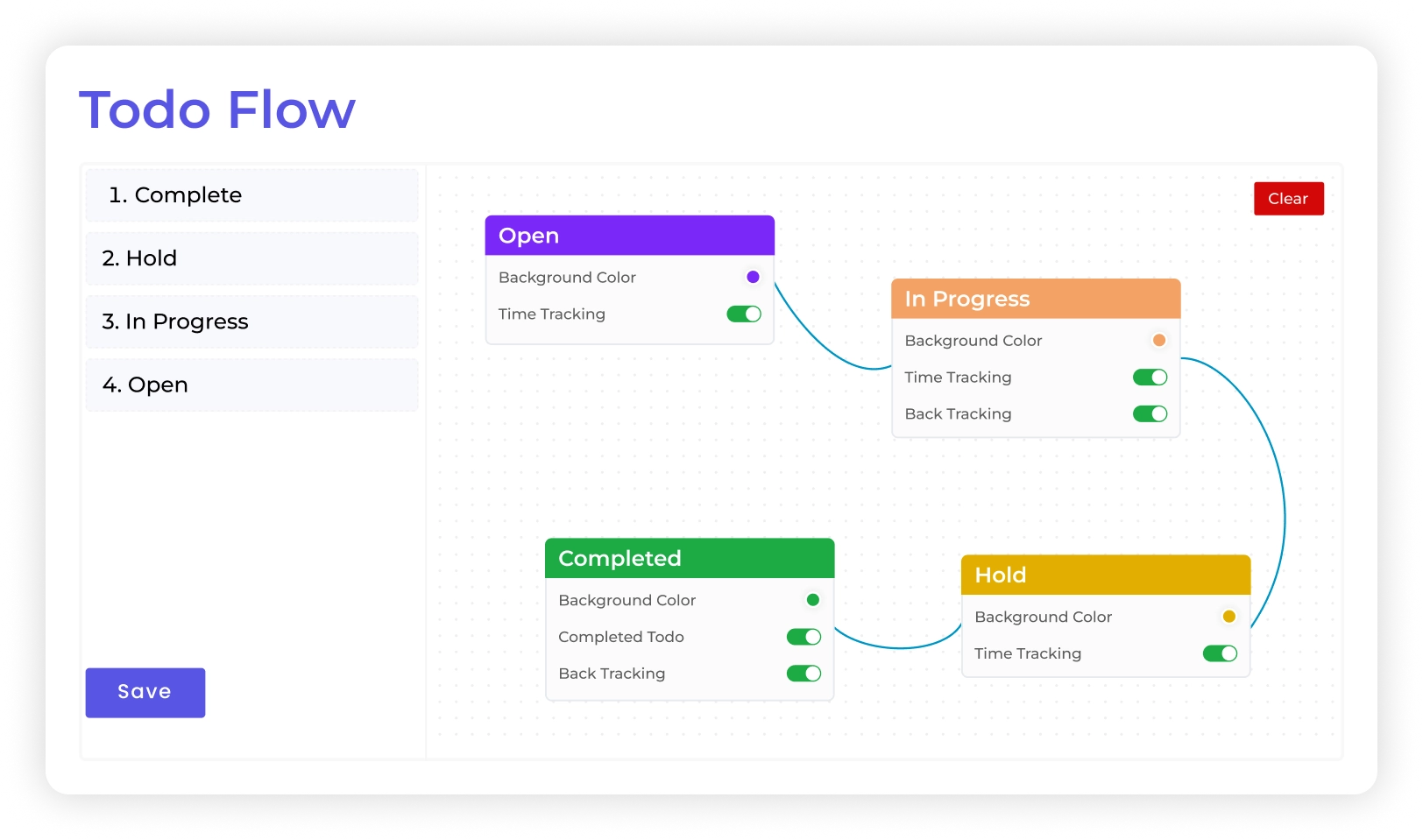The height and width of the screenshot is (840, 1423).
Task: Change the yellow Hold background color
Action: pos(1229,617)
